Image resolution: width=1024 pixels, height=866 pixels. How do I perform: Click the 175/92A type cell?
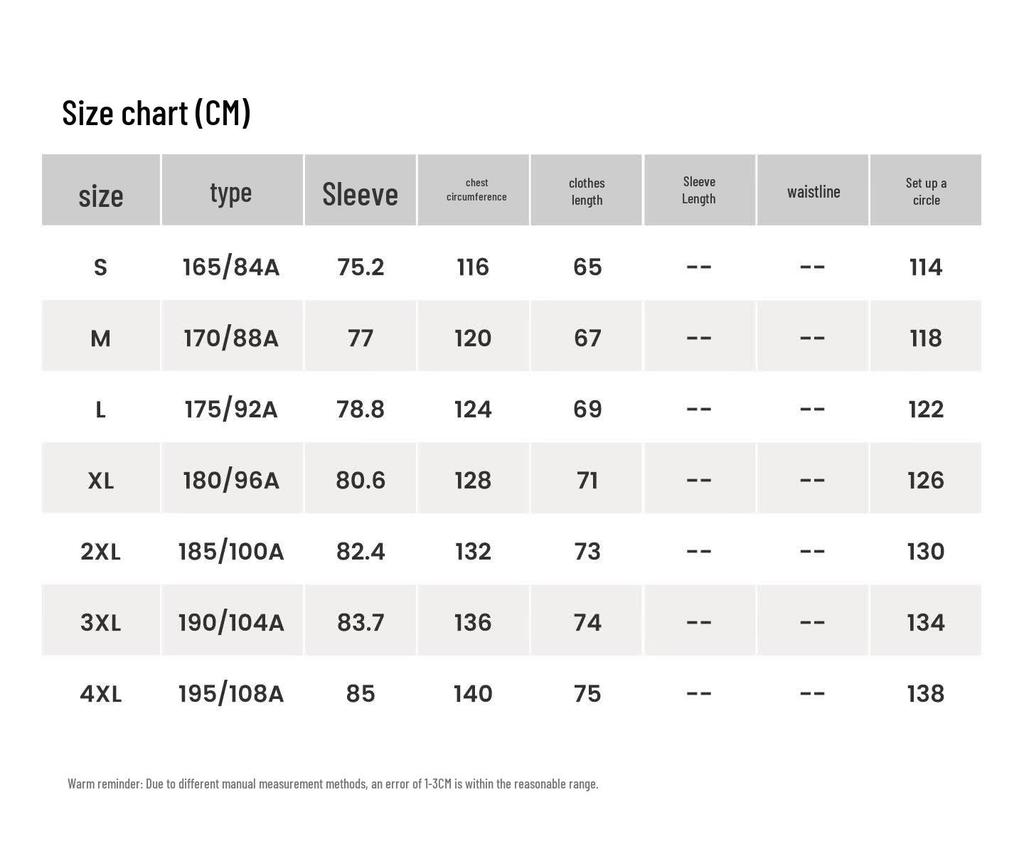coord(231,409)
